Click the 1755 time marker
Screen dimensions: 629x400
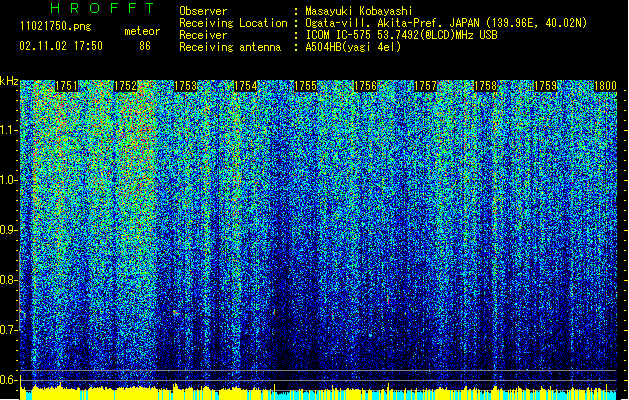(306, 86)
